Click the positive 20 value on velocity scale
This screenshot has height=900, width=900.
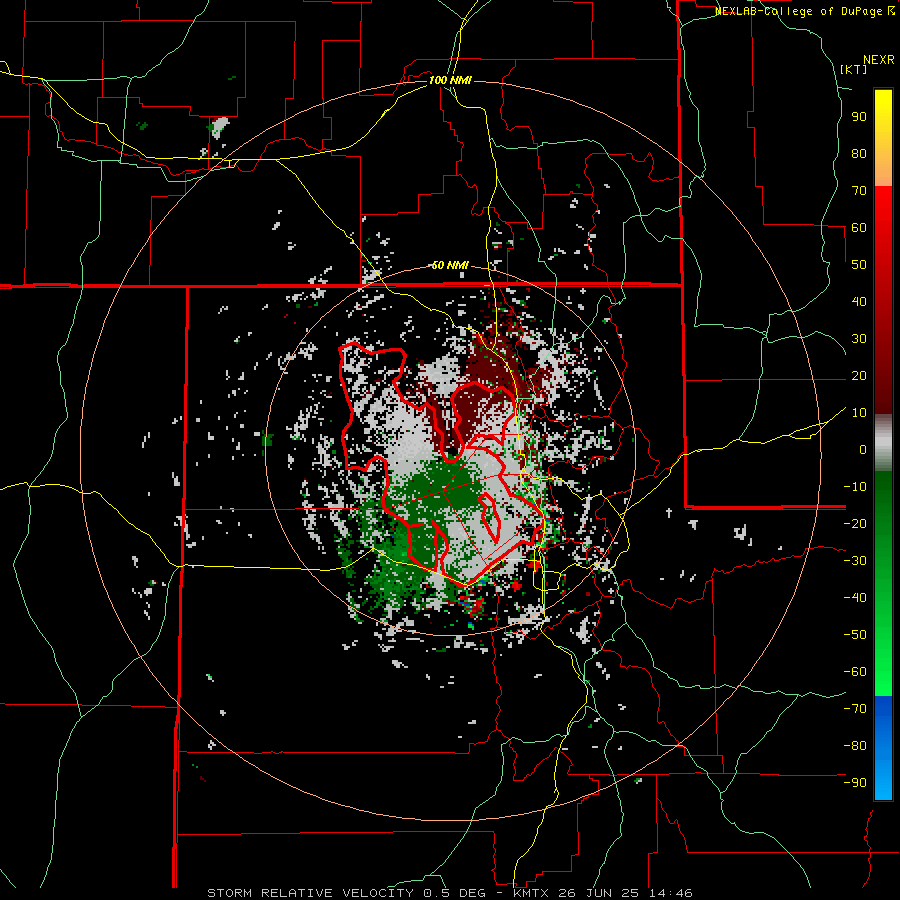coord(859,375)
